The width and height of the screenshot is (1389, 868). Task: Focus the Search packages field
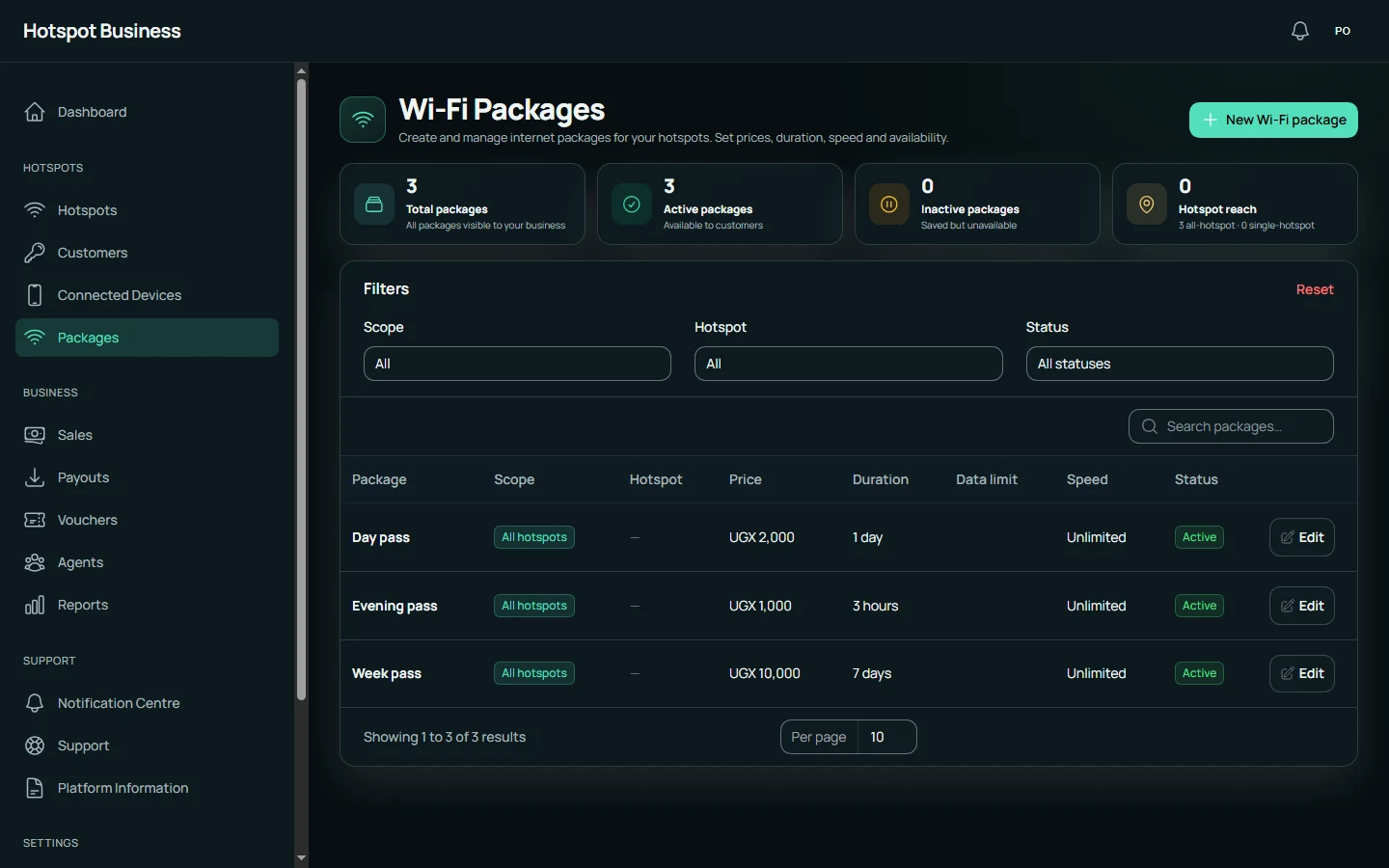1231,426
